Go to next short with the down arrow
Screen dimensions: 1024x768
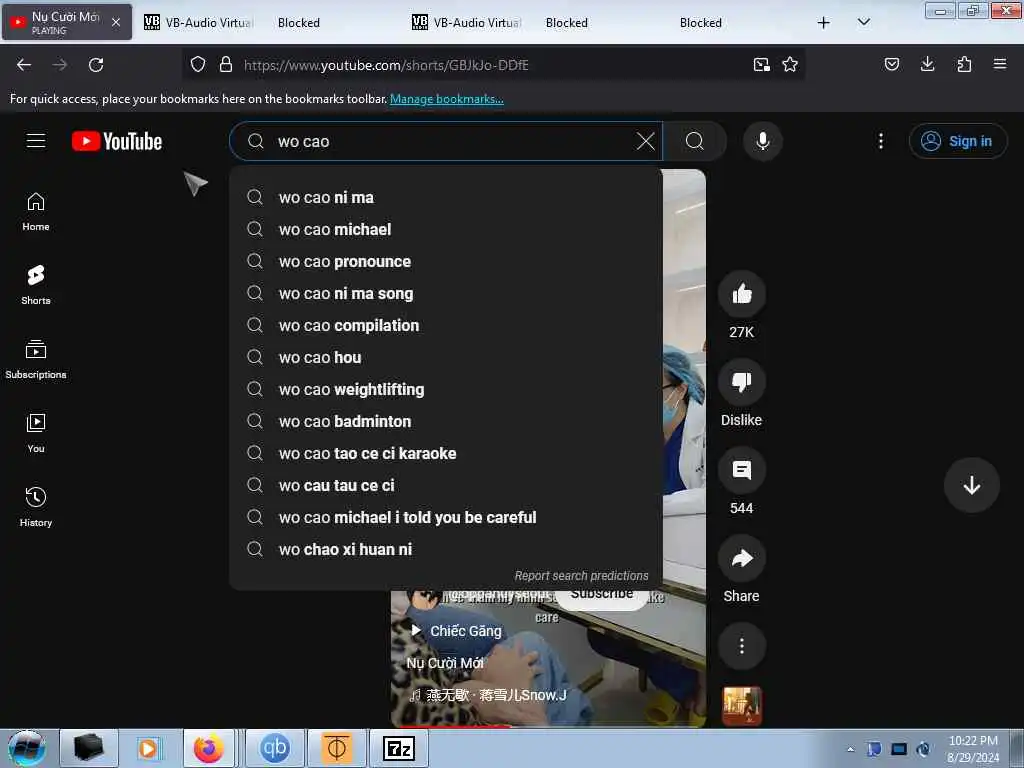pyautogui.click(x=971, y=485)
